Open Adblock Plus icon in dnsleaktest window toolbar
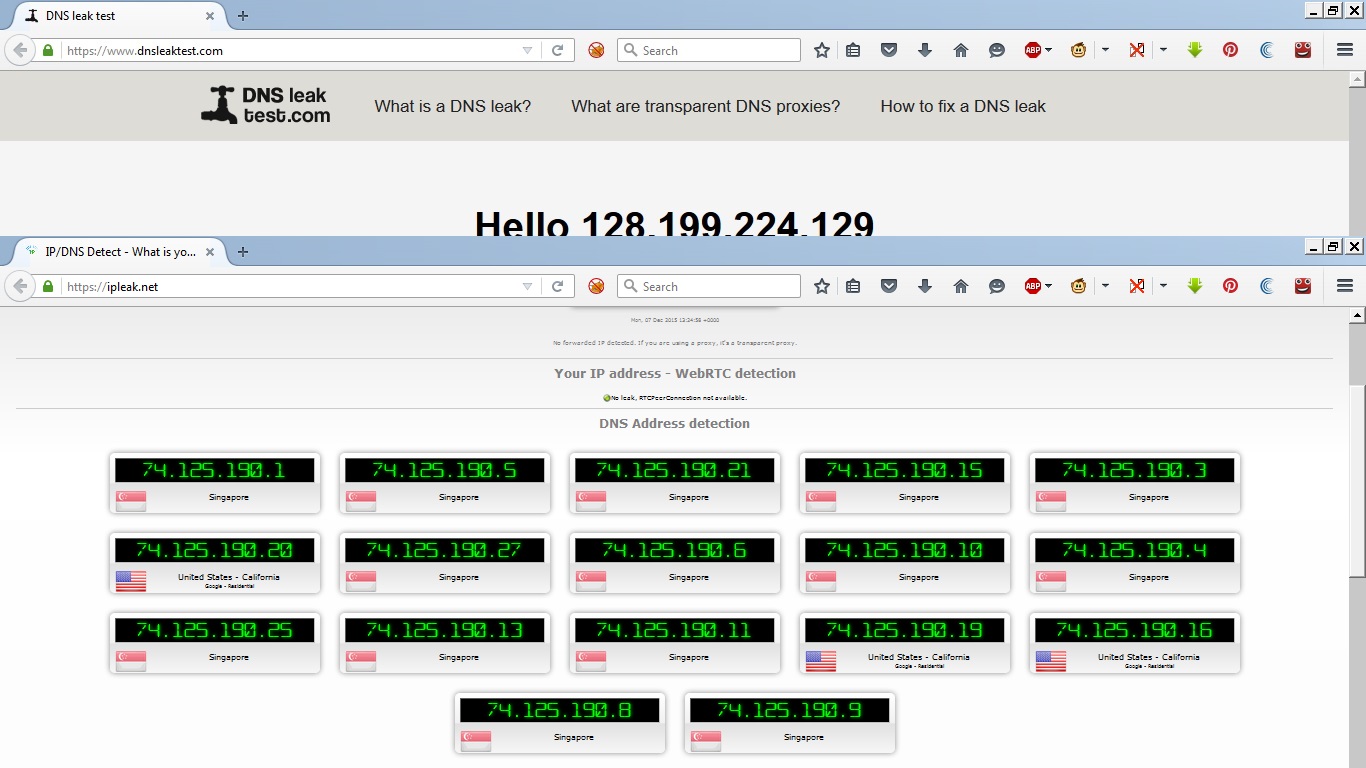This screenshot has width=1366, height=768. click(x=1033, y=50)
